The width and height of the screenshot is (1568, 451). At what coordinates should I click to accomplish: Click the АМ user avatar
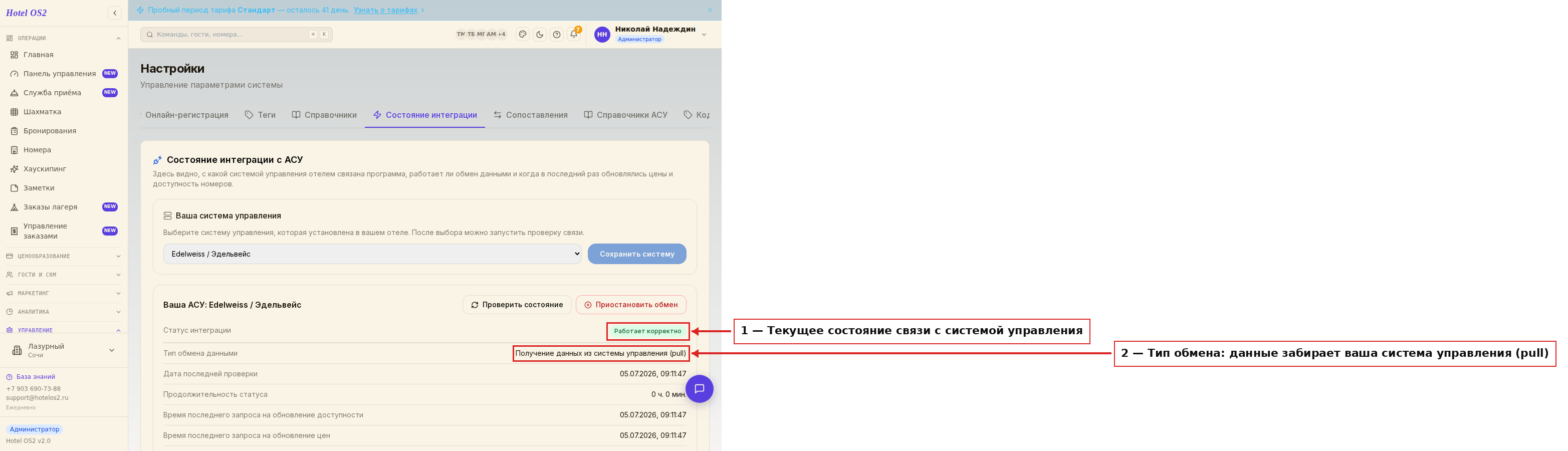point(491,35)
